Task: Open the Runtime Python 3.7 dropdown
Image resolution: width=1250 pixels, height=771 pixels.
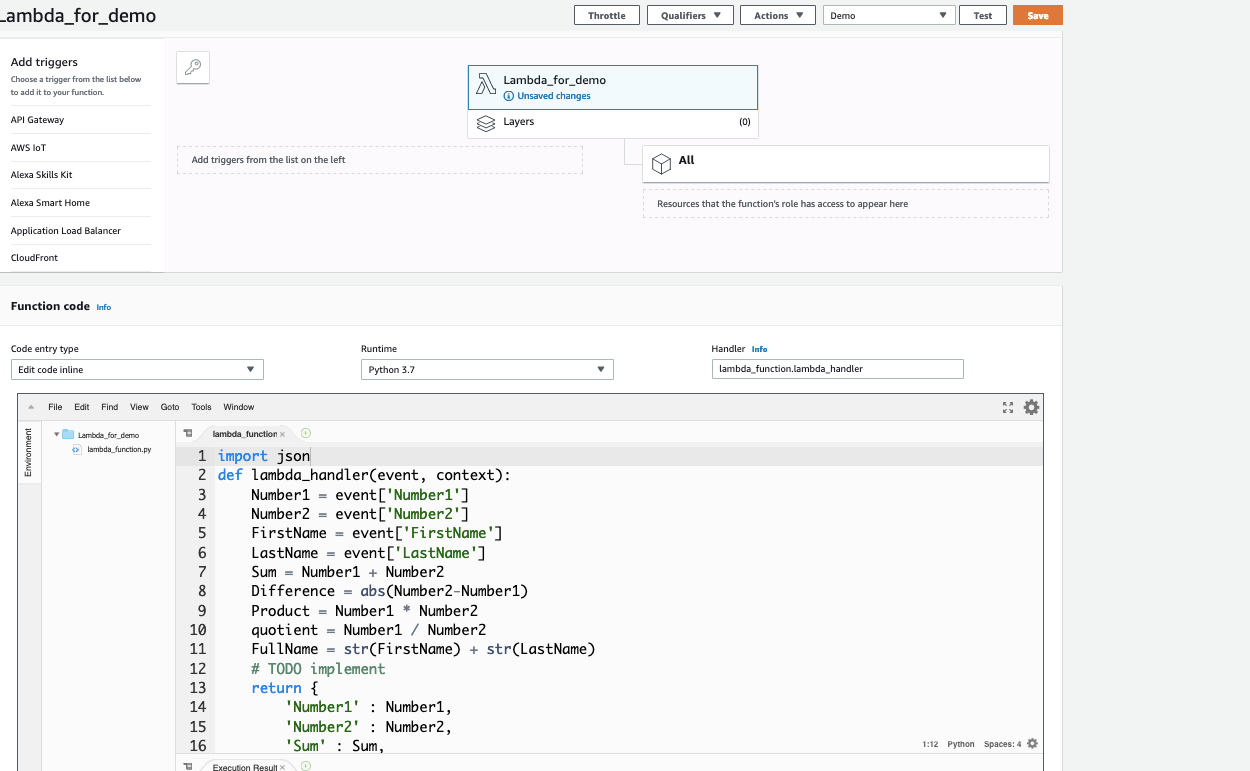Action: (487, 370)
